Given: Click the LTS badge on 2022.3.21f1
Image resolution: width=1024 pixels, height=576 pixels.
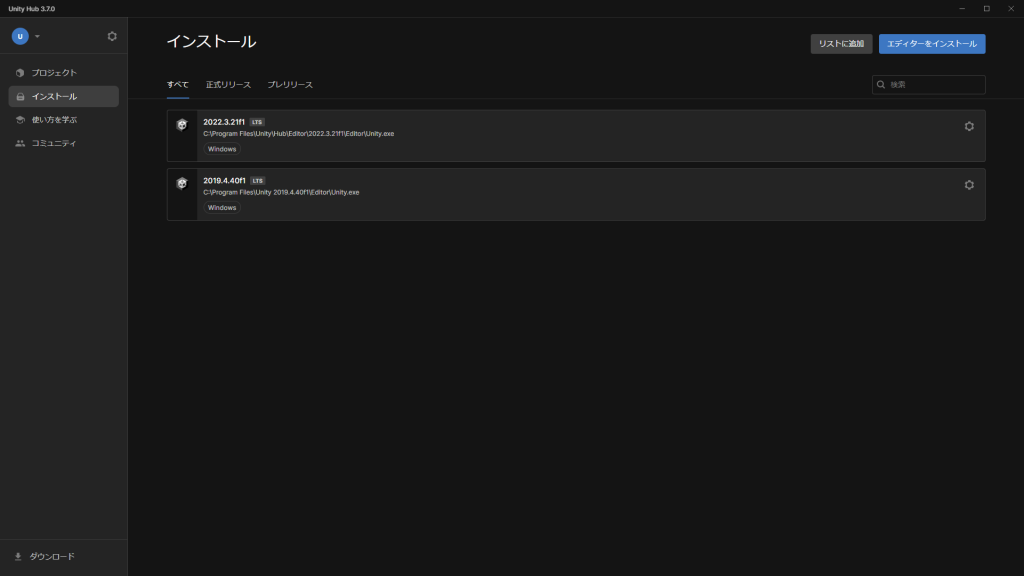Looking at the screenshot, I should tap(257, 122).
